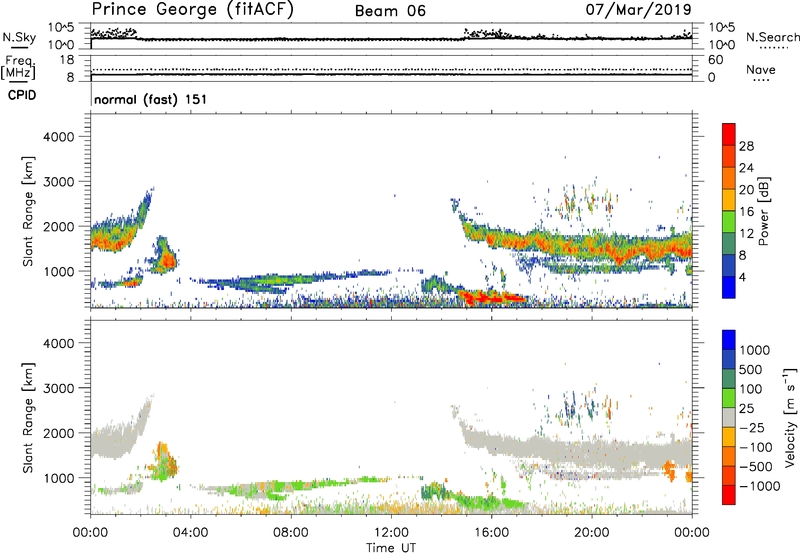Select '3000' tick on the velocity panel
800x554 pixels.
pos(58,388)
